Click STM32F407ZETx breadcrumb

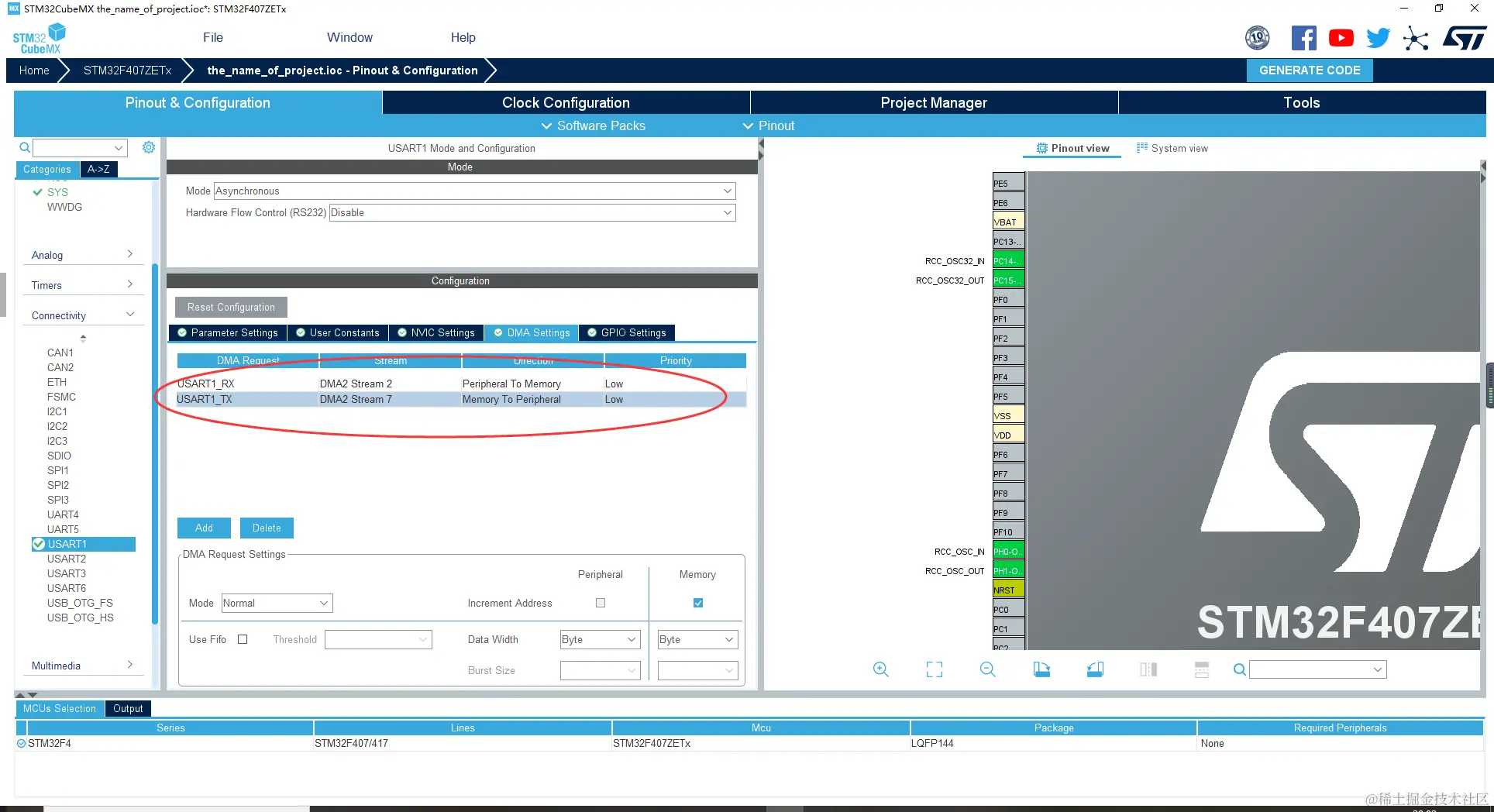point(127,70)
